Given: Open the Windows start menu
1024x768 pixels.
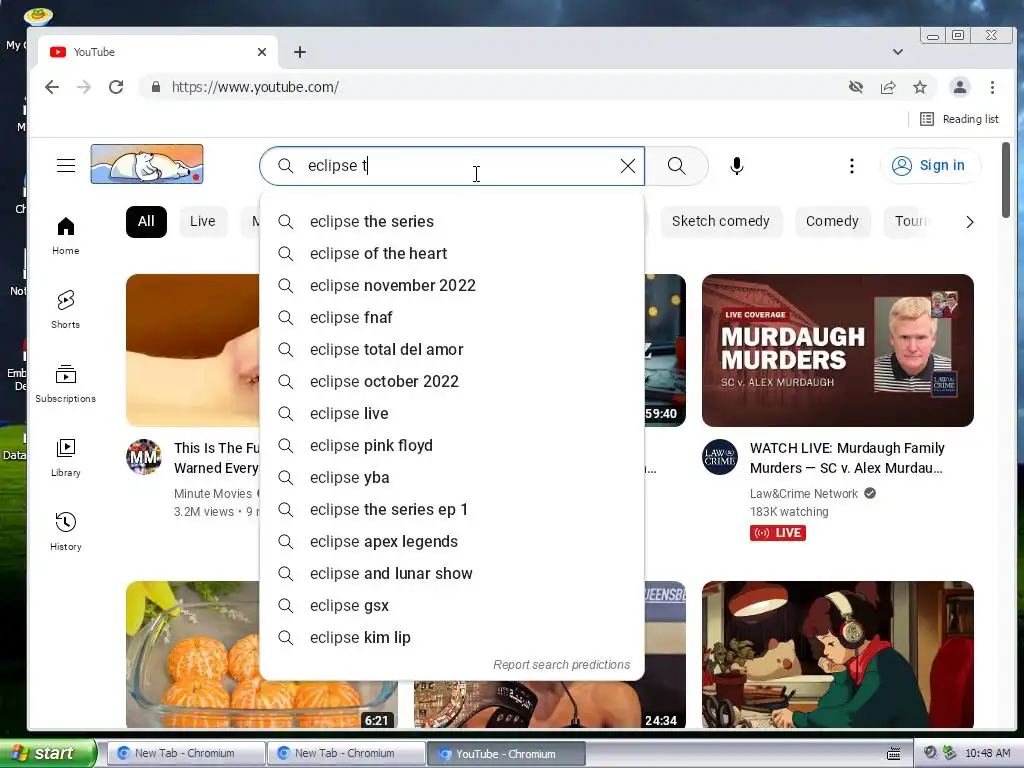Looking at the screenshot, I should [47, 753].
